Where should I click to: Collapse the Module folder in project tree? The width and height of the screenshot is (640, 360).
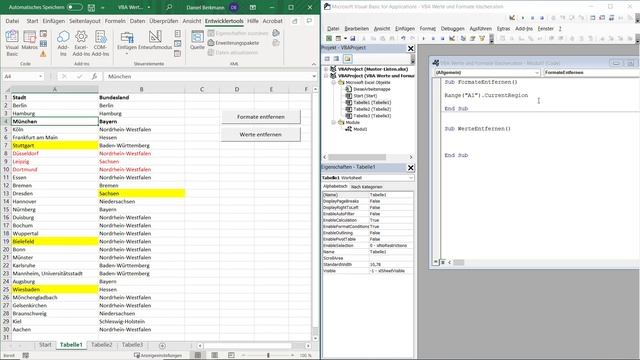333,122
